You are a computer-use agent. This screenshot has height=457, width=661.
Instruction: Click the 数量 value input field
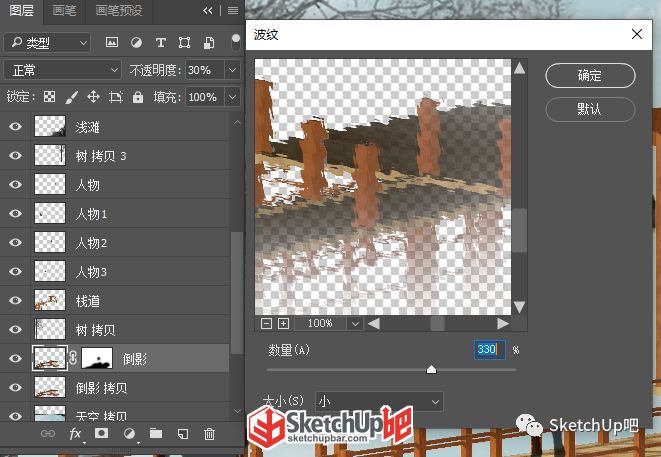click(490, 349)
